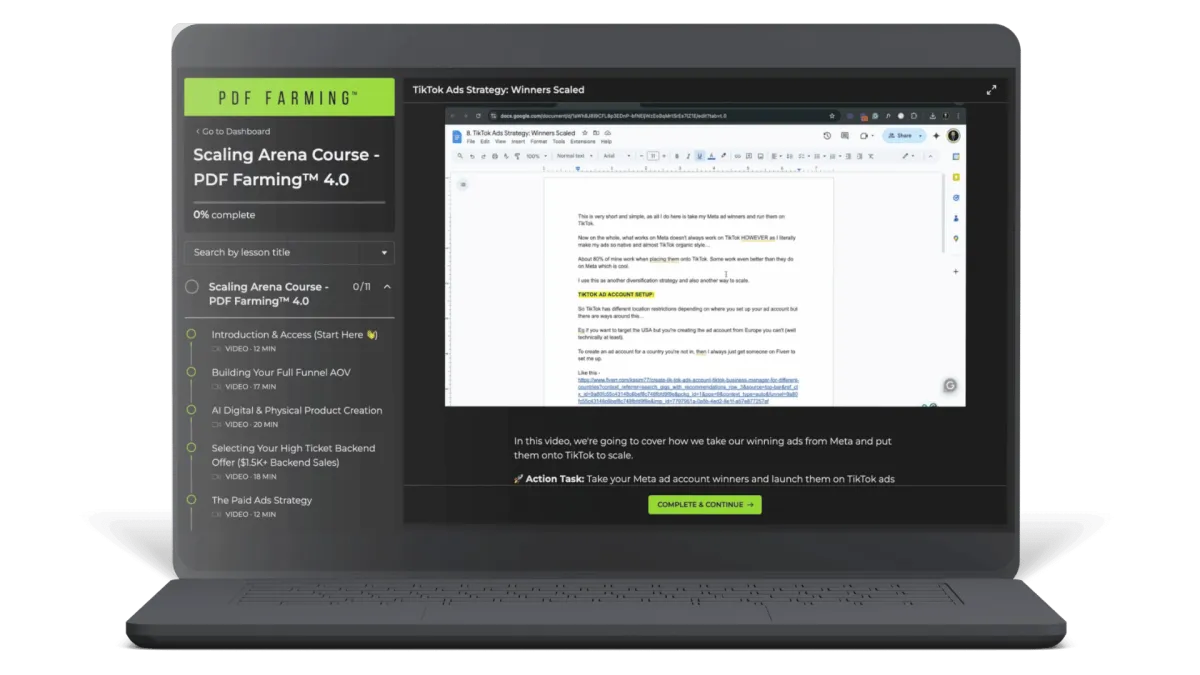This screenshot has width=1200, height=675.
Task: Collapse the Docs toolbar with up chevron
Action: (x=930, y=156)
